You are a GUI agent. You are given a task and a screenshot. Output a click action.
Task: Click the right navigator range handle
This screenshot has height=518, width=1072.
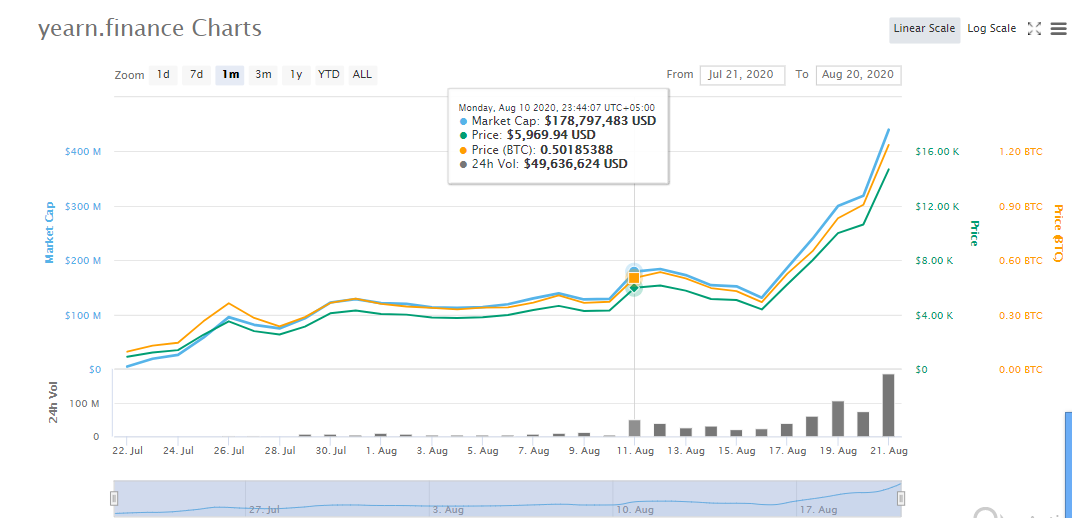(901, 498)
